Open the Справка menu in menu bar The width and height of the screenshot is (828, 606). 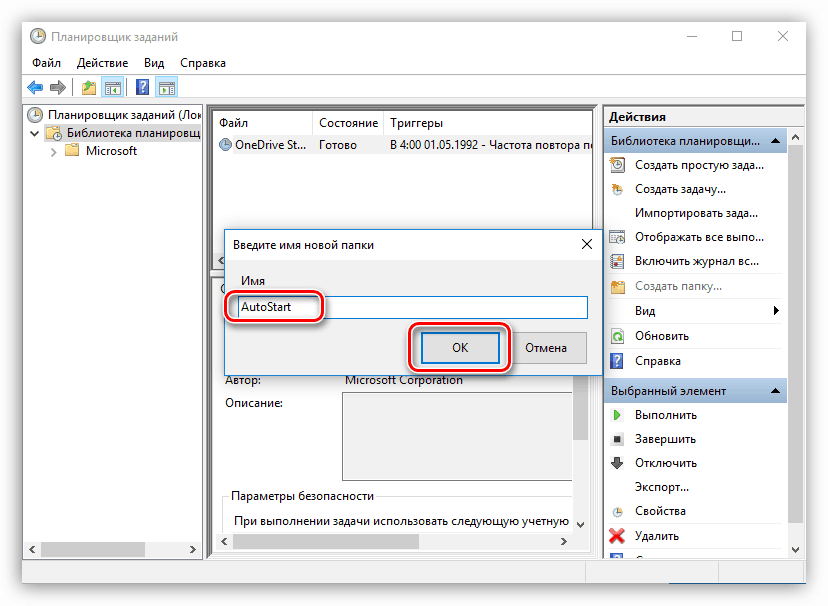pos(203,63)
